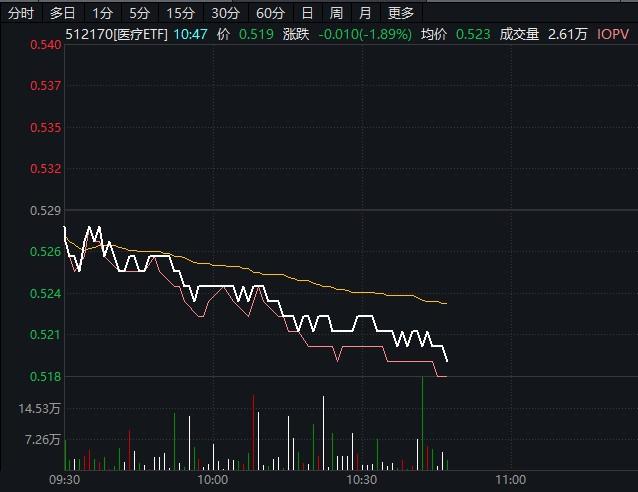Screen dimensions: 638x492
Task: Click the 0.540 price axis label
Action: tap(46, 45)
